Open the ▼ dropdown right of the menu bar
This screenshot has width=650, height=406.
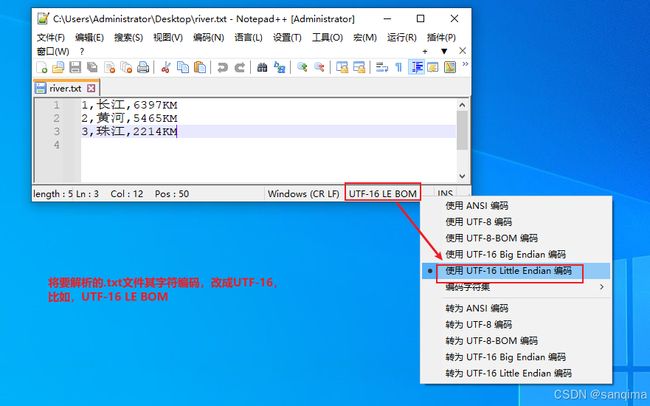444,51
